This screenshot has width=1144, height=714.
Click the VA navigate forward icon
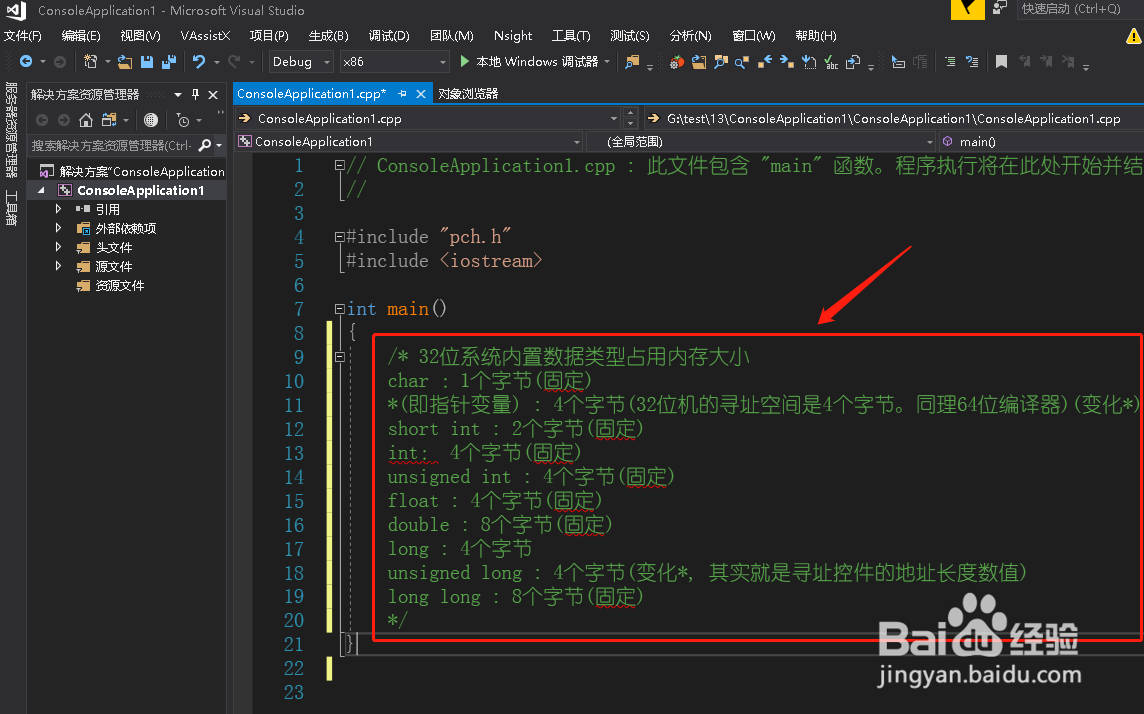pos(786,62)
